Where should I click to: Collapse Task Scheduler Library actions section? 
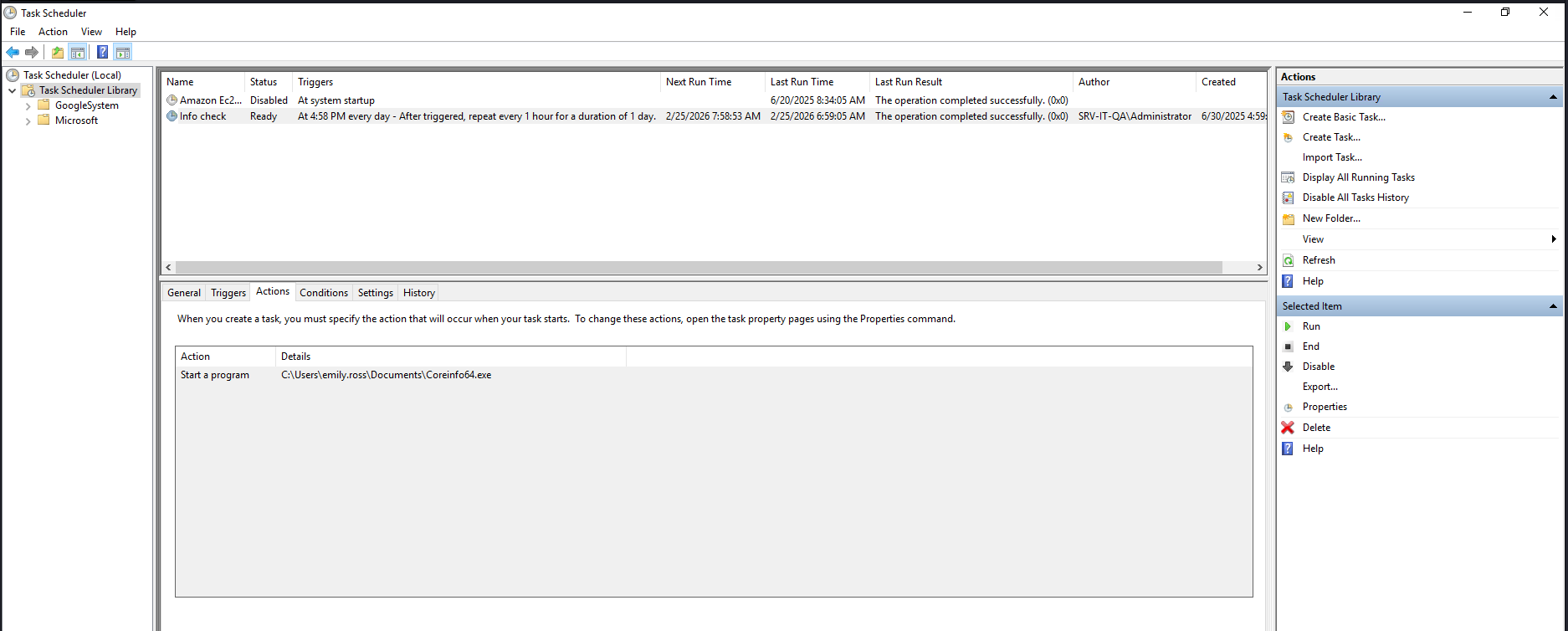click(1553, 97)
